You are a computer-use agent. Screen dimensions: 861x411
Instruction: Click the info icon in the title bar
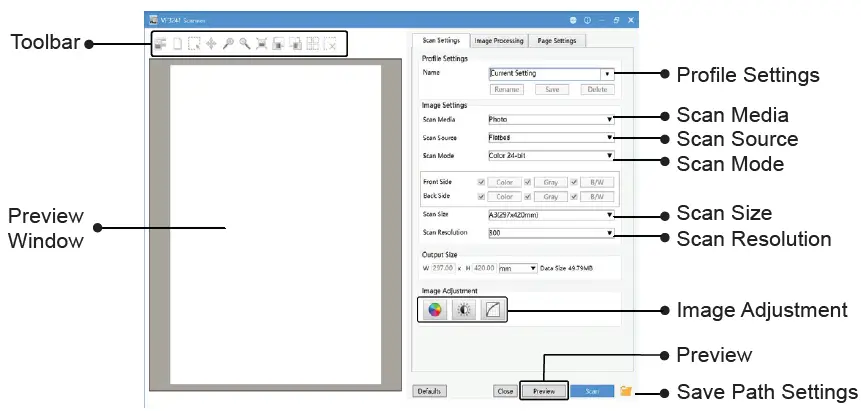coord(587,20)
